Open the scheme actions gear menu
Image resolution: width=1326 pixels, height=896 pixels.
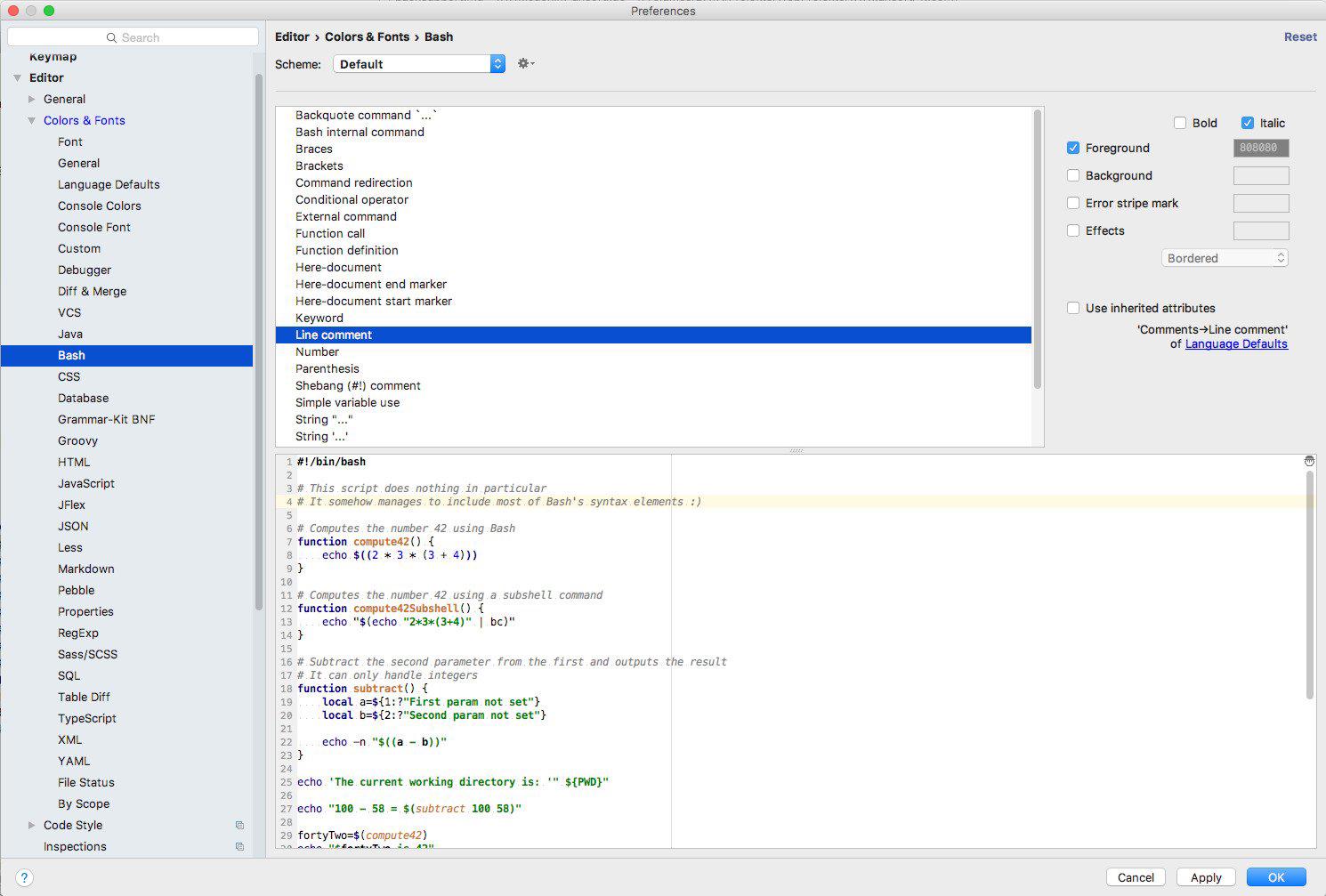pyautogui.click(x=525, y=64)
